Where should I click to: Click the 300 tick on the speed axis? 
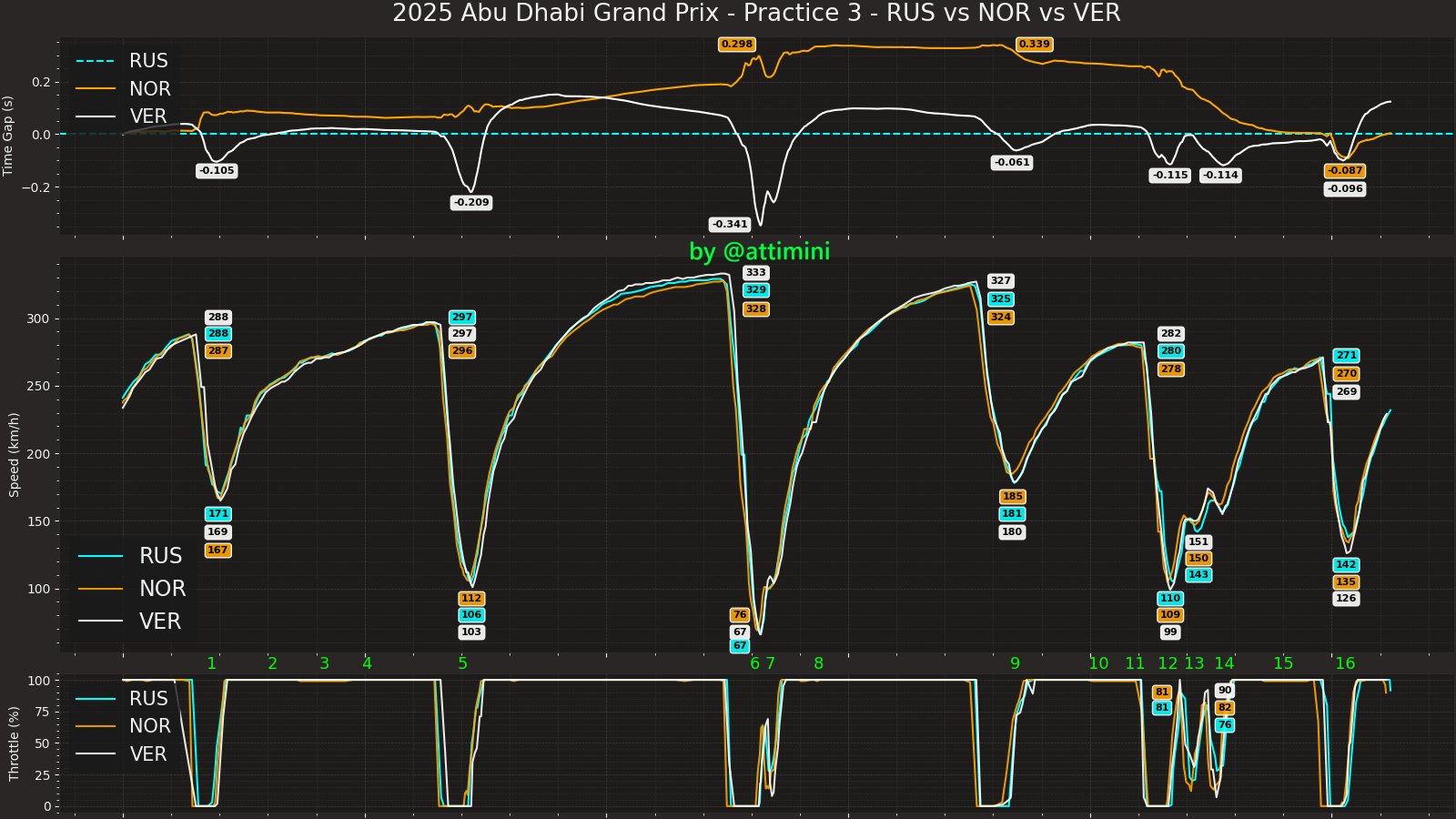pos(37,319)
